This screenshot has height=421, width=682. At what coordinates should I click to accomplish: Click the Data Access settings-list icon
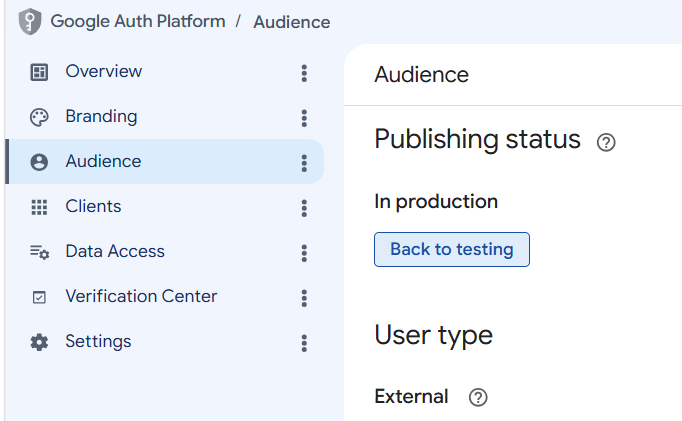(x=40, y=252)
